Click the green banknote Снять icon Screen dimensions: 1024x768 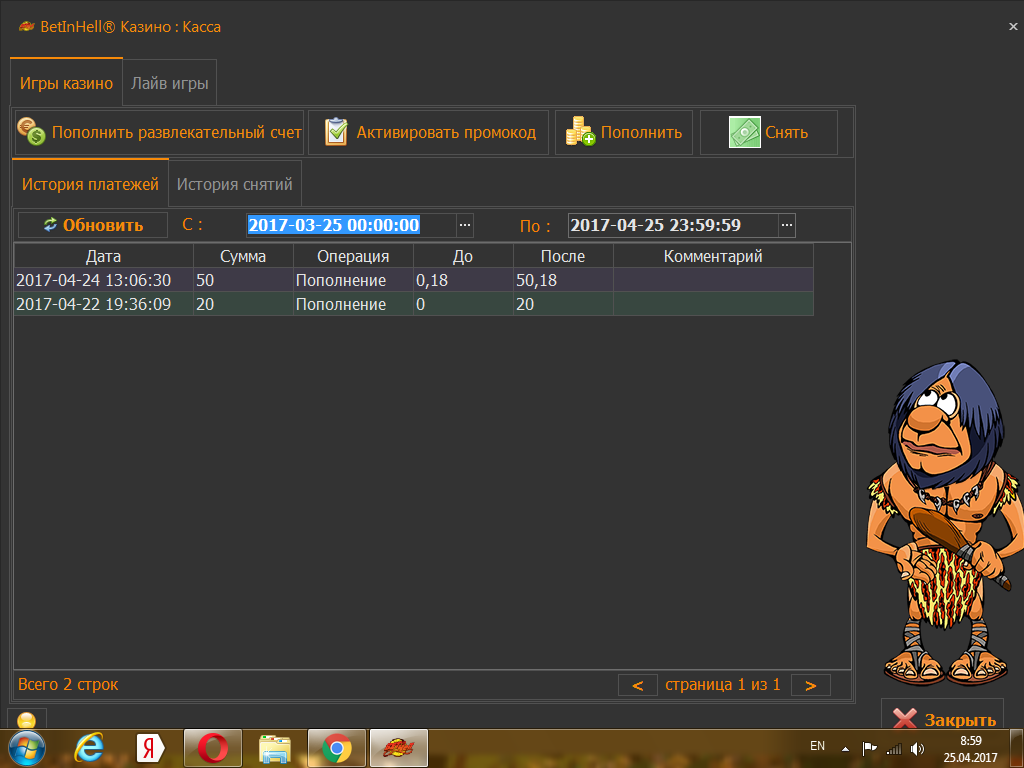coord(745,132)
